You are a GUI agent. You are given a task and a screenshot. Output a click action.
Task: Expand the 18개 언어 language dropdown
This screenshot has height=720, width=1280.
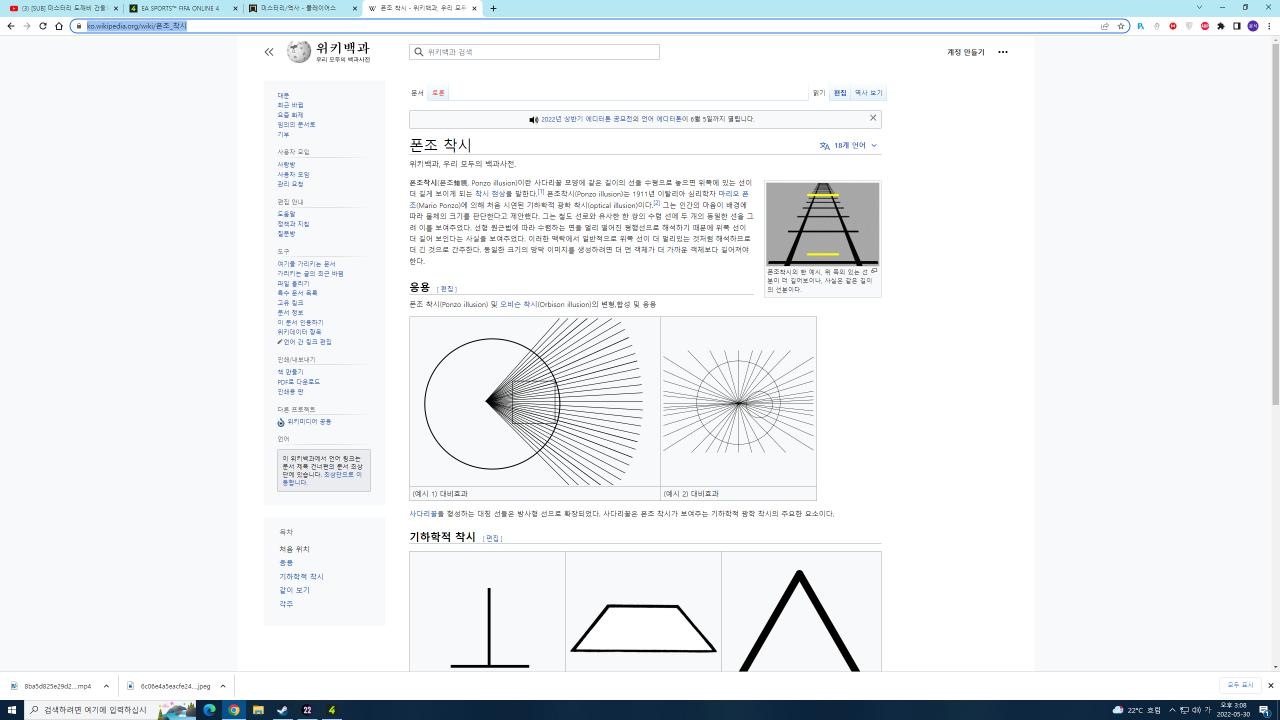click(848, 145)
